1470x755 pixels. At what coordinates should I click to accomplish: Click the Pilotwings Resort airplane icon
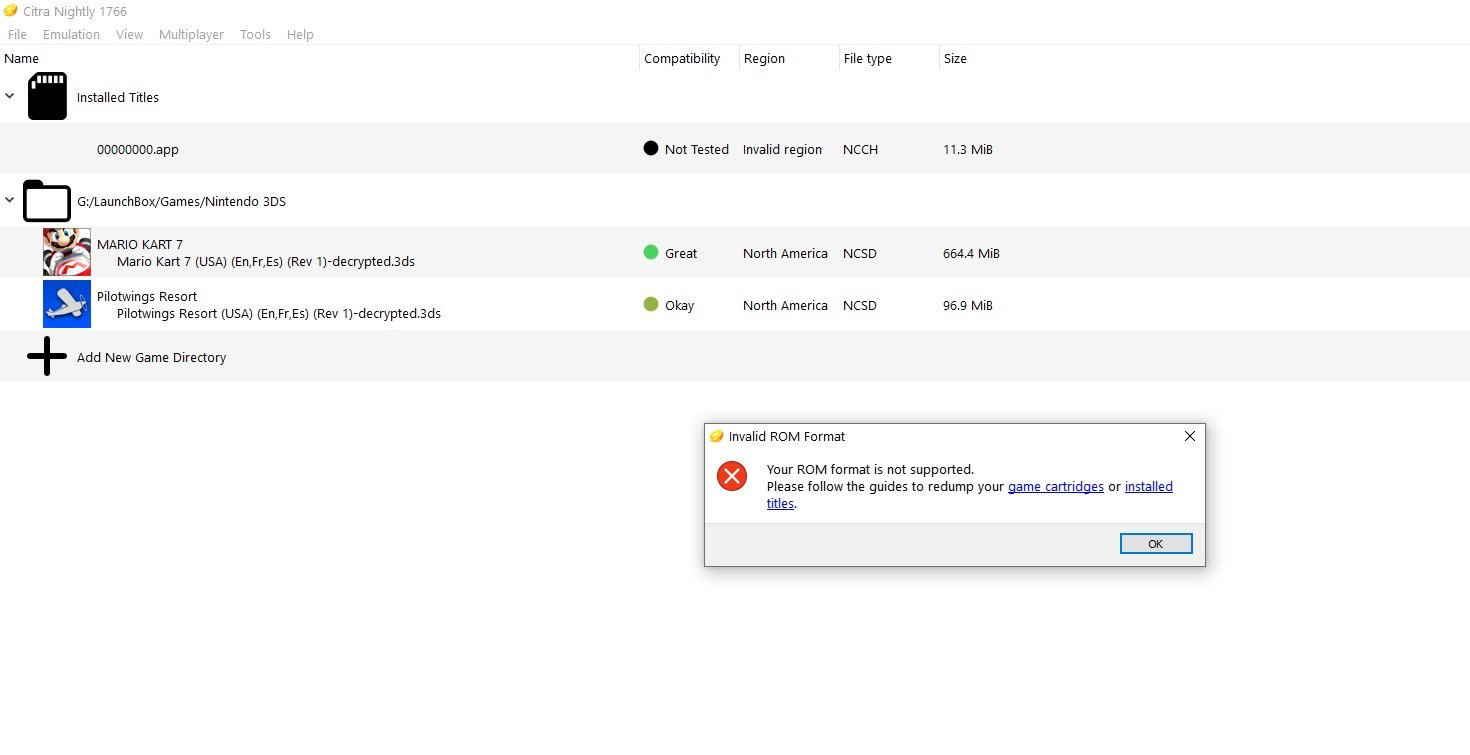coord(67,304)
